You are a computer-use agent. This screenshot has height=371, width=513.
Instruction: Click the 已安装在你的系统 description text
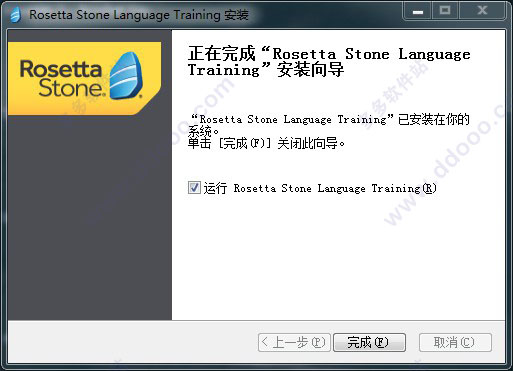tap(329, 125)
